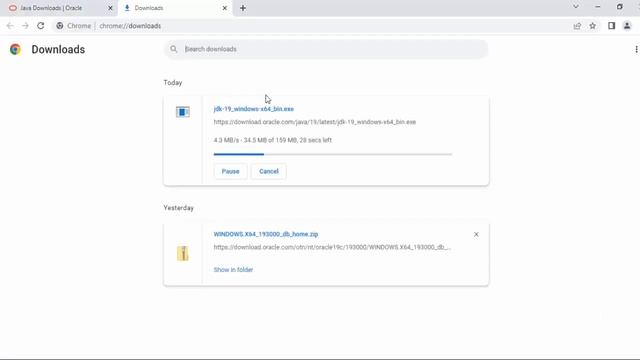640x360 pixels.
Task: Open jdk-19_windows-x64_bin.exe file link
Action: coord(253,109)
